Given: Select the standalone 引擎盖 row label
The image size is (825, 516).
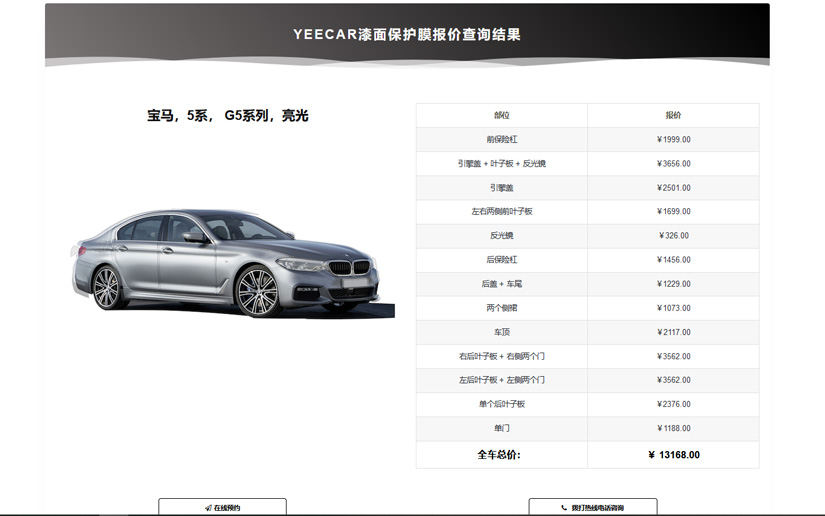Looking at the screenshot, I should 502,188.
